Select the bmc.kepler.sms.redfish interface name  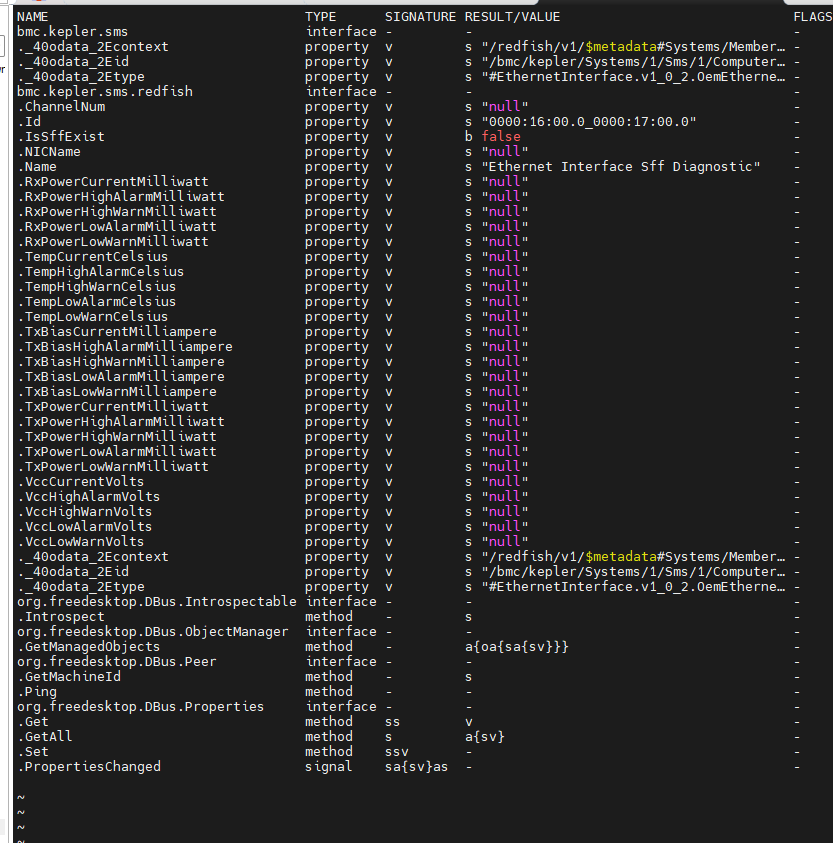pos(104,91)
